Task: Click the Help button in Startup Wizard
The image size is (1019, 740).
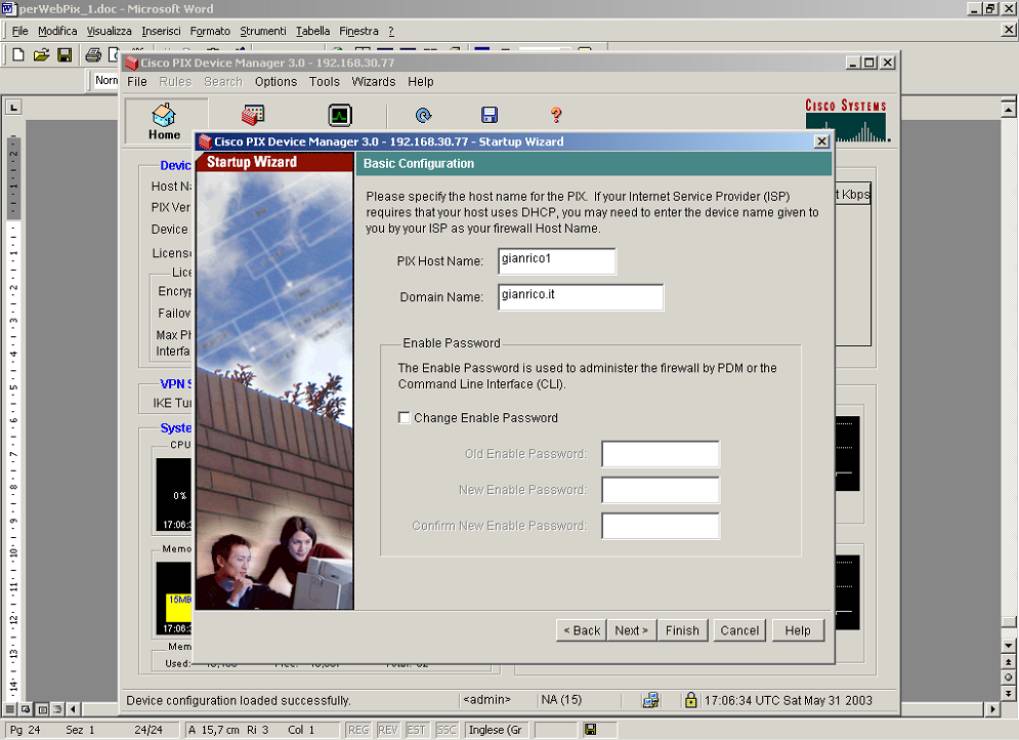Action: (x=797, y=630)
